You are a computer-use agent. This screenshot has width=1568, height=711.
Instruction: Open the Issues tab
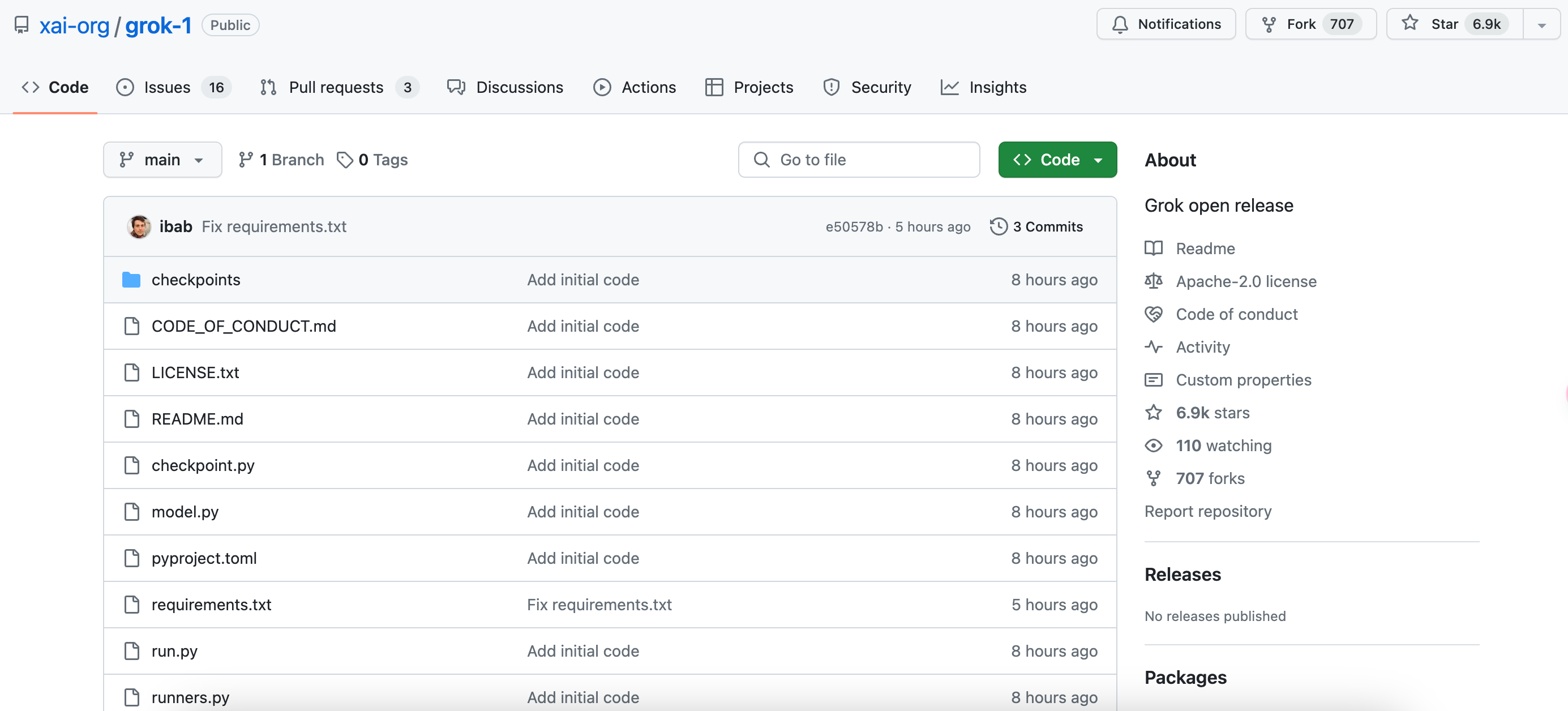click(173, 87)
